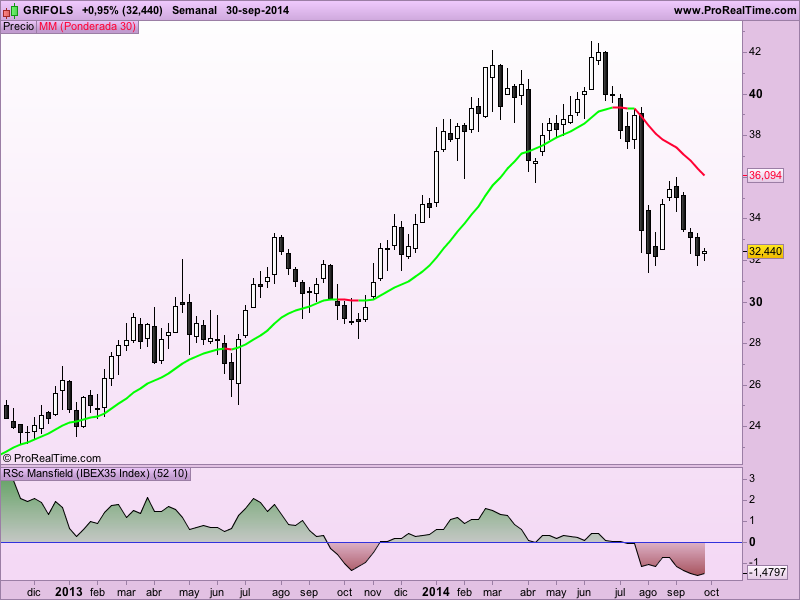Click the 24 price axis label

tap(755, 426)
